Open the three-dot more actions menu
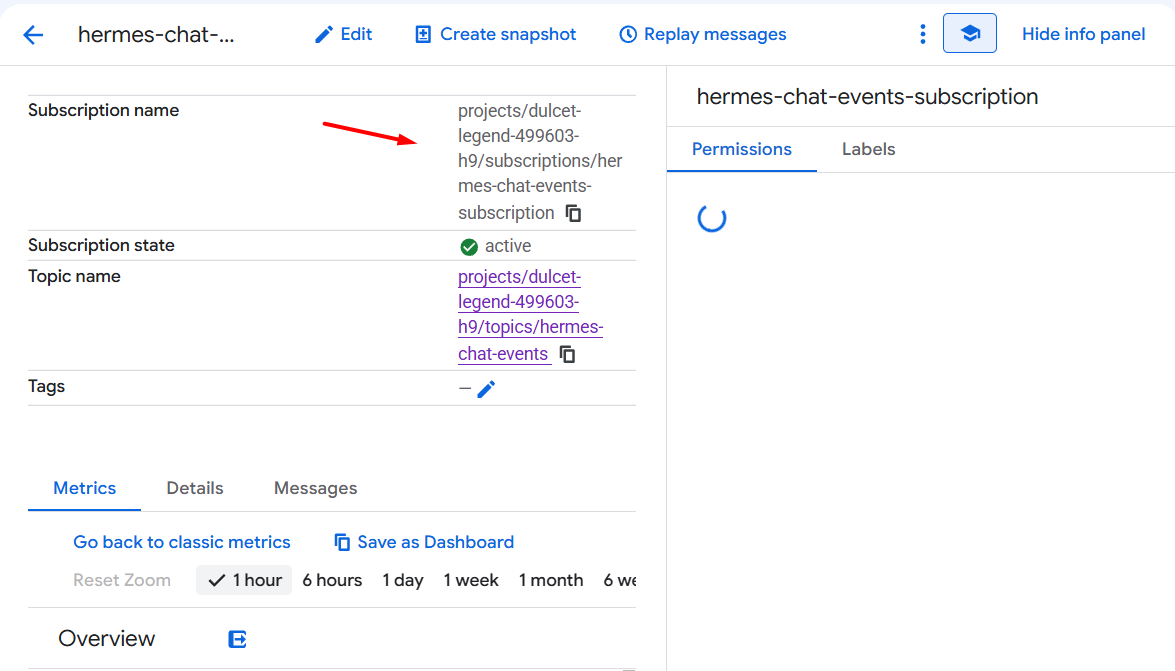 (x=922, y=34)
